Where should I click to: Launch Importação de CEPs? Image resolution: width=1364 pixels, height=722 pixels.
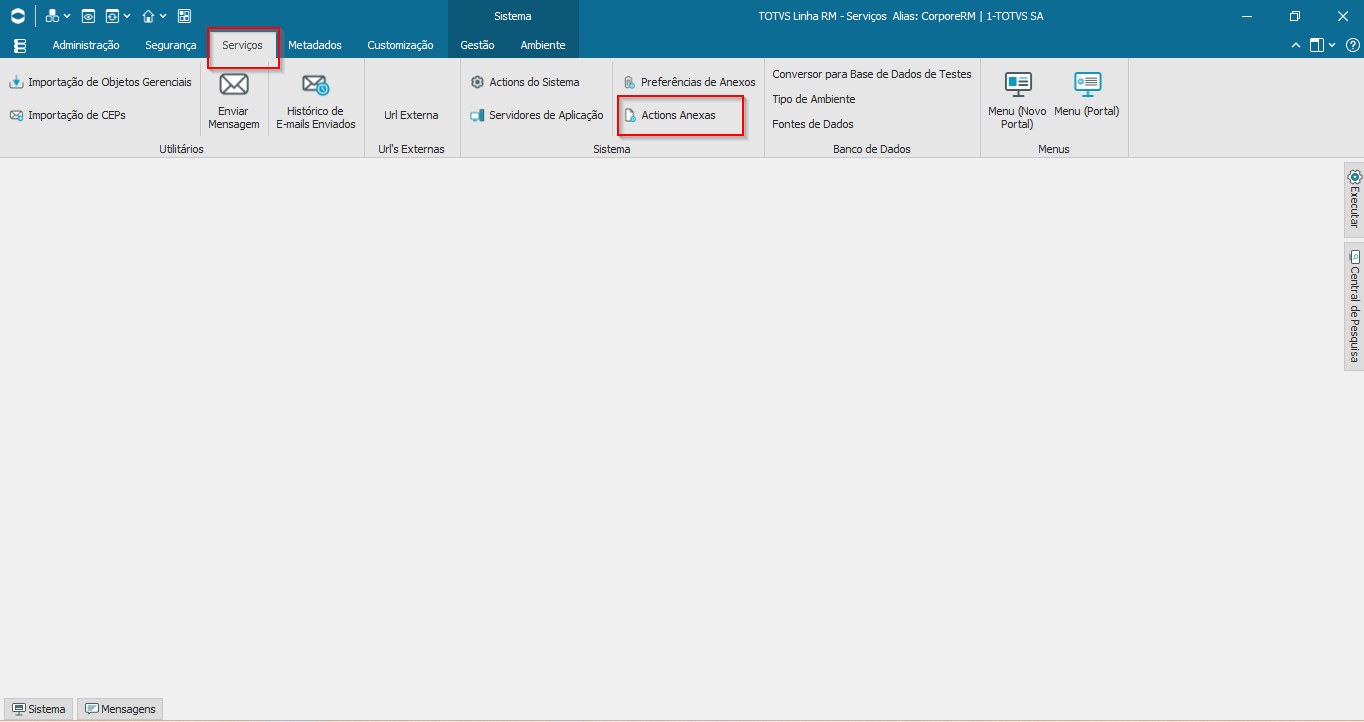click(x=68, y=115)
